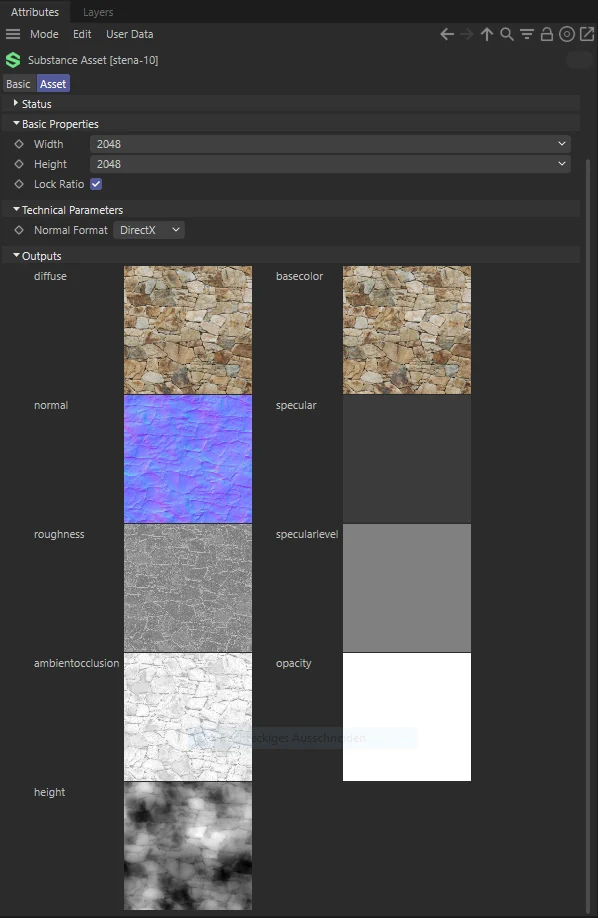
Task: Toggle the Normal Format keyframe diamond
Action: 19,230
